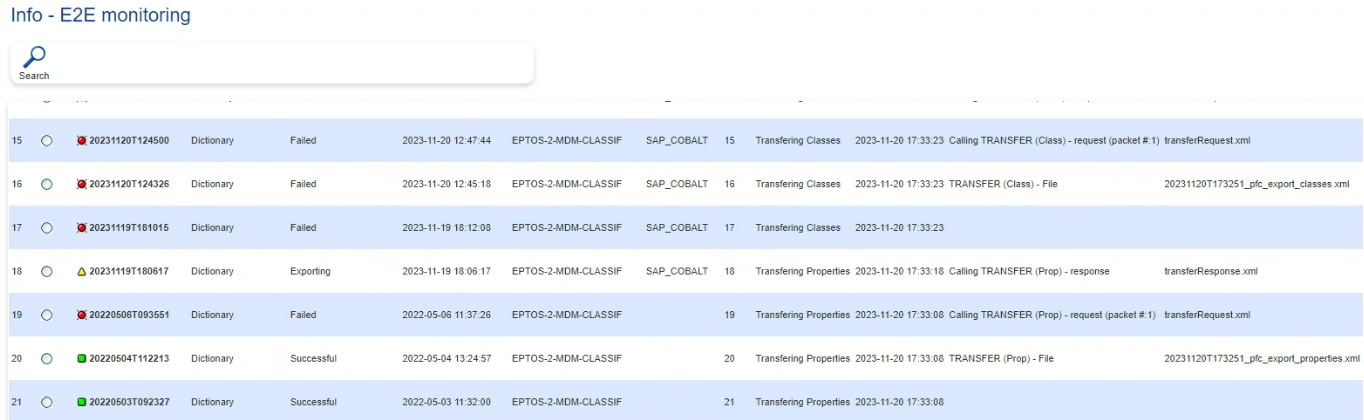The image size is (1364, 420).
Task: Click red failed status icon for 20231120T124500
Action: [82, 141]
